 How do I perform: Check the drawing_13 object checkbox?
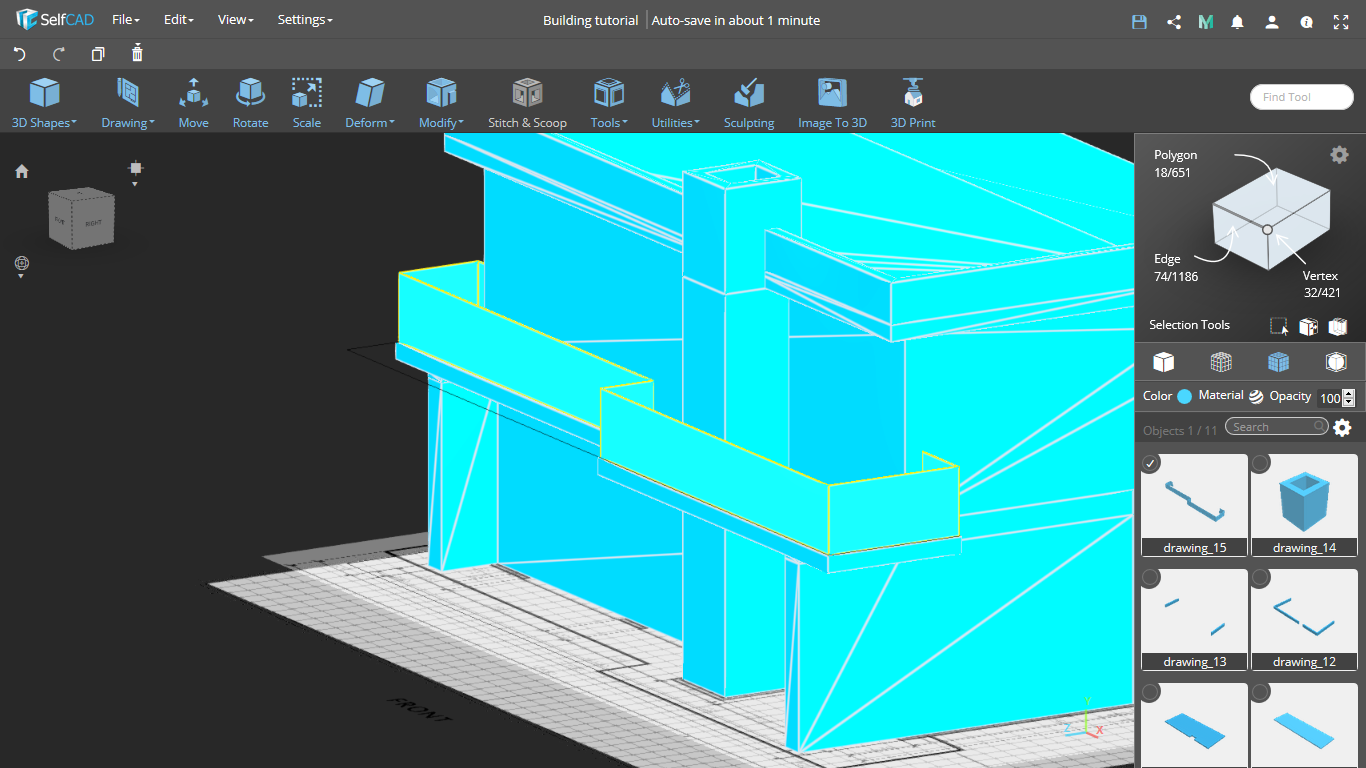(1151, 577)
